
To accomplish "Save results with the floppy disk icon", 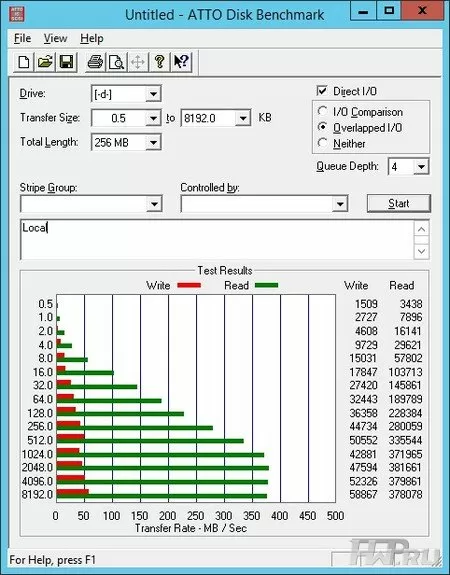I will click(x=66, y=62).
